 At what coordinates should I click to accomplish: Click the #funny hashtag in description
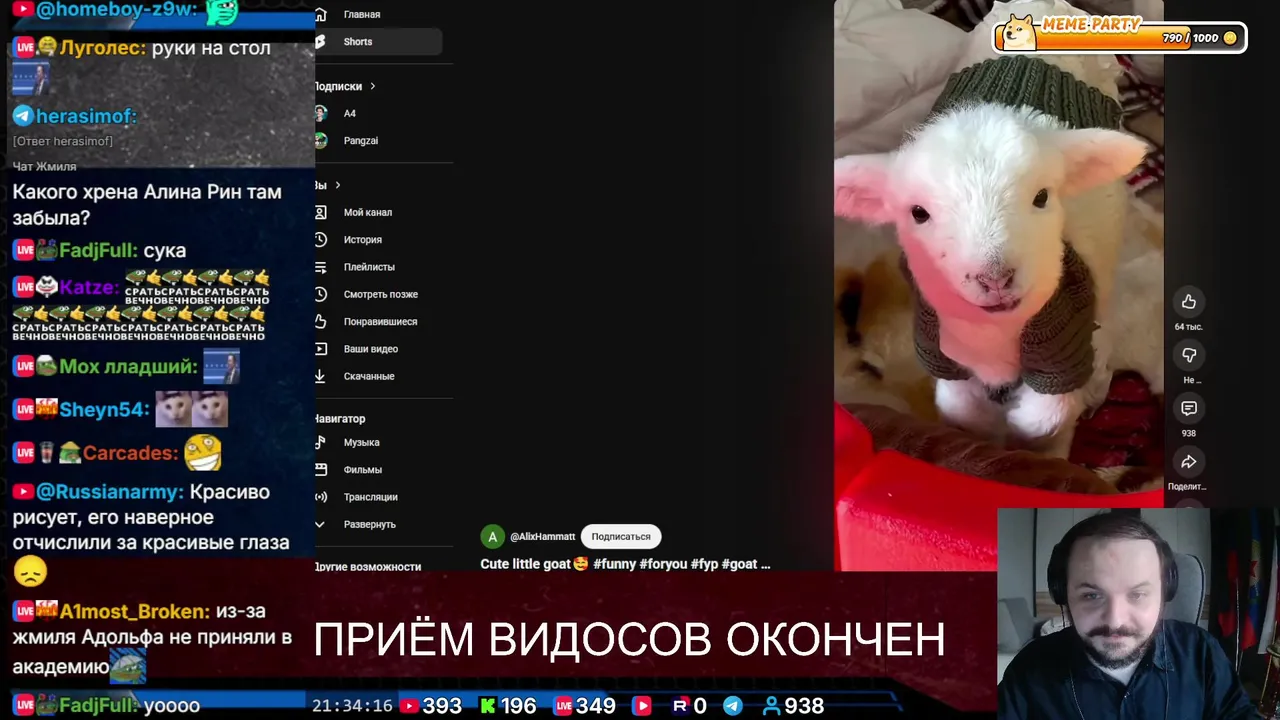pos(614,564)
